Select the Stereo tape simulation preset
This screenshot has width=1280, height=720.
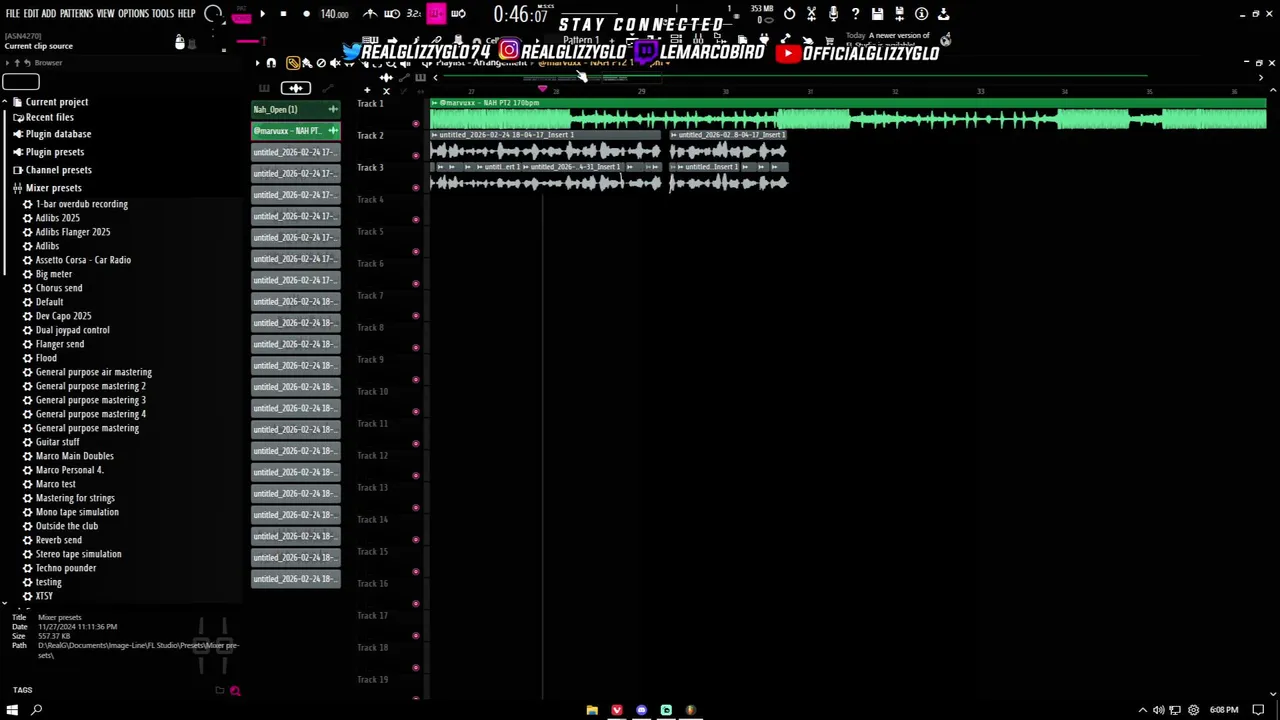[78, 554]
